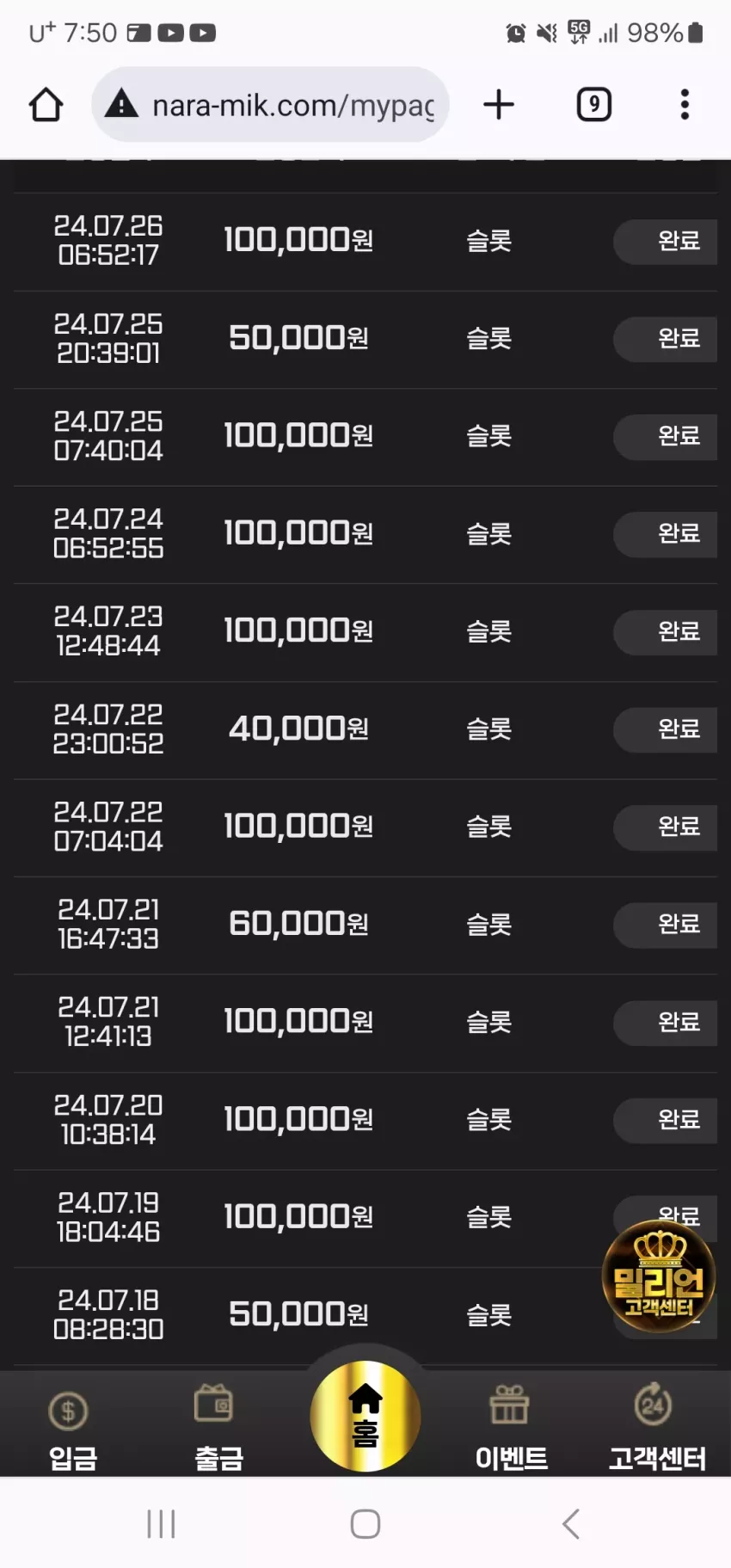Tap the 밀리언 고객센터 crown badge
The image size is (731, 1568).
659,1276
